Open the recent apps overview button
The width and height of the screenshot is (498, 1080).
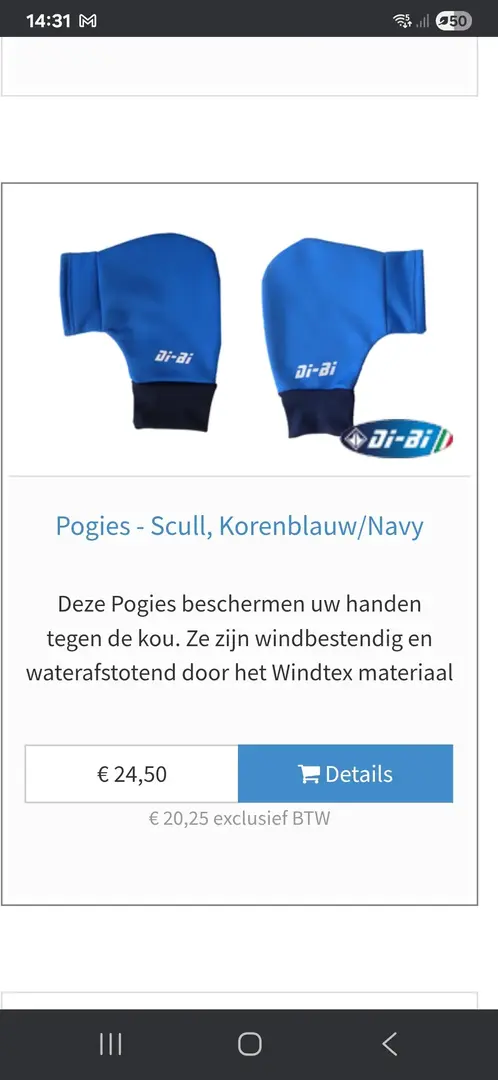coord(110,1044)
